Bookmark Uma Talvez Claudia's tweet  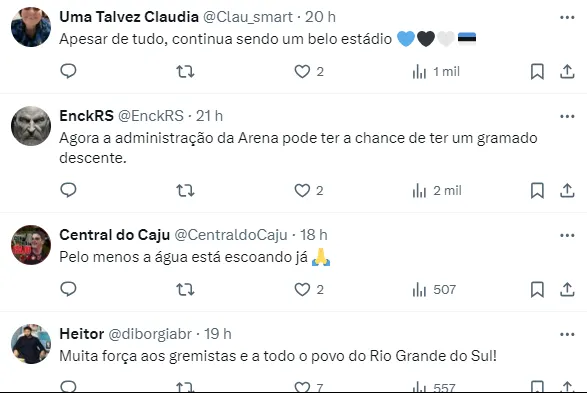coord(537,71)
